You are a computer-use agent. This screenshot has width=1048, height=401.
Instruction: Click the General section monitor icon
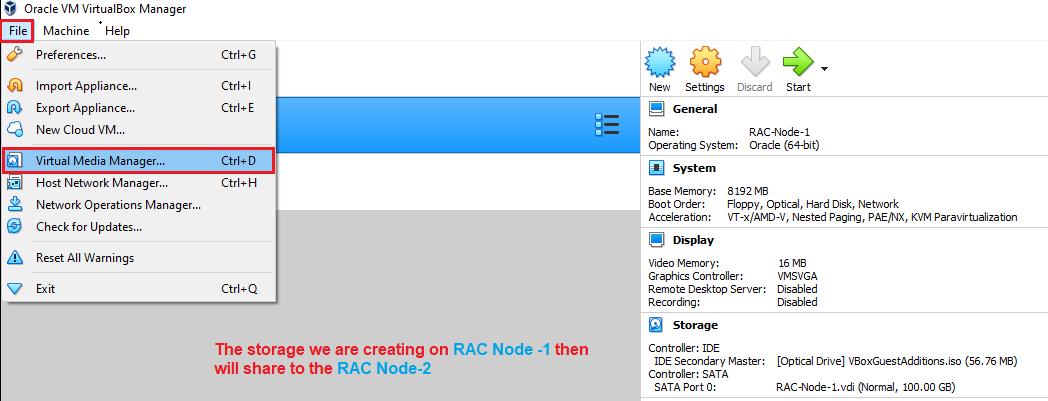point(657,109)
